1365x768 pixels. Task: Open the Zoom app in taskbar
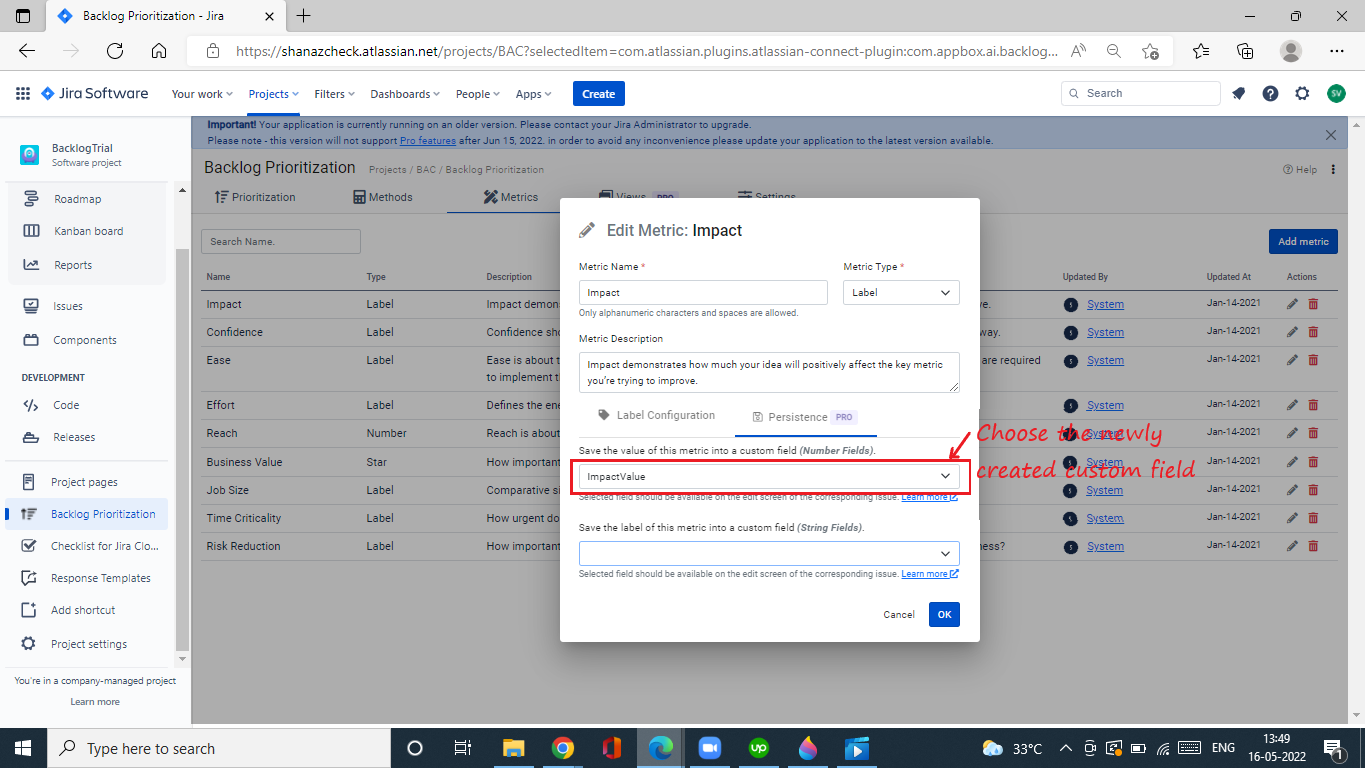tap(709, 748)
